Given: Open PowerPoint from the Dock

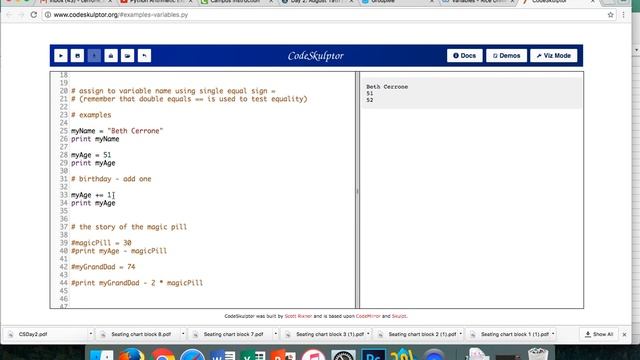Looking at the screenshot, I should [x=283, y=355].
